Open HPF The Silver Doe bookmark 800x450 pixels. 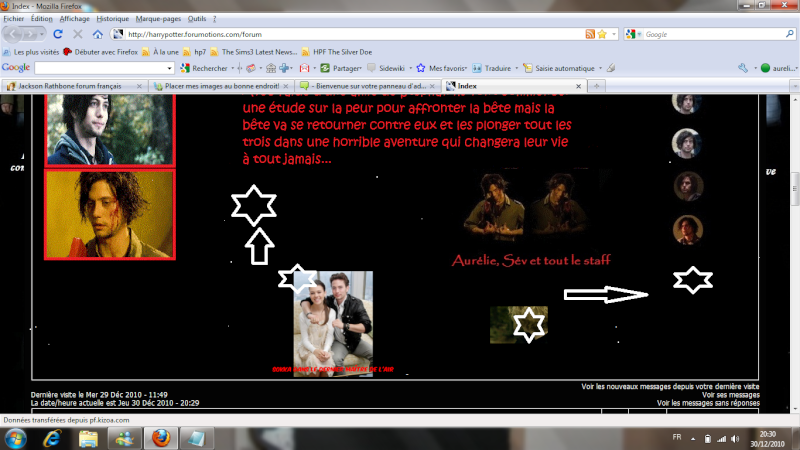tap(337, 52)
